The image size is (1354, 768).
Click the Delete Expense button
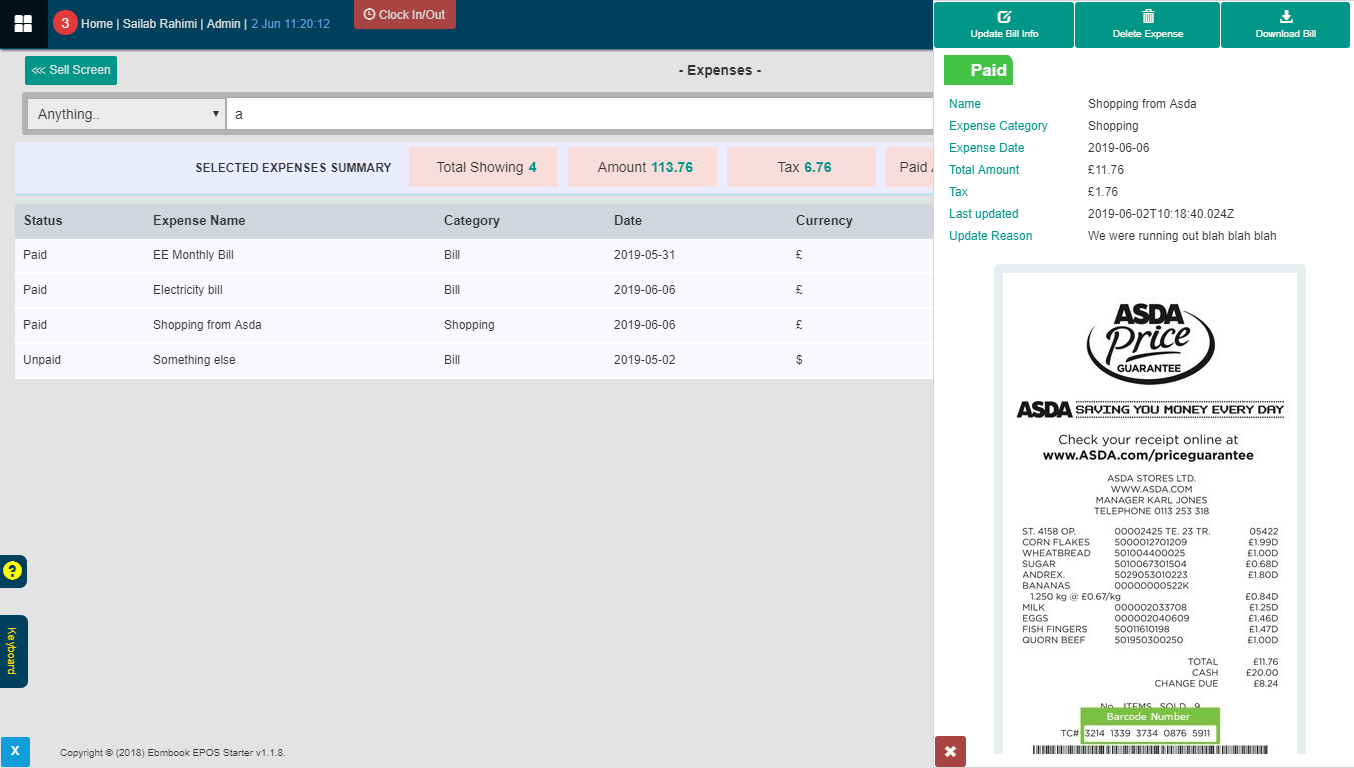(1148, 25)
